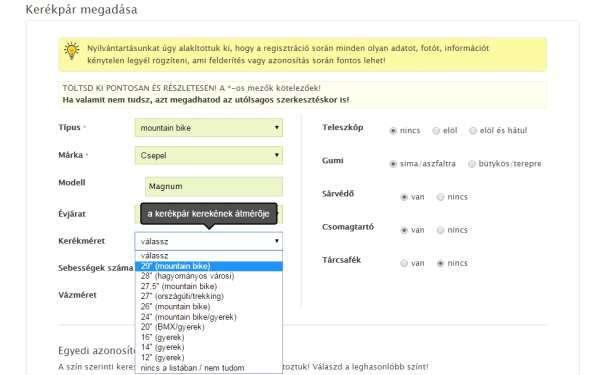Choose 14" (gyerek) wheel size
This screenshot has height=375, width=603.
click(x=209, y=347)
